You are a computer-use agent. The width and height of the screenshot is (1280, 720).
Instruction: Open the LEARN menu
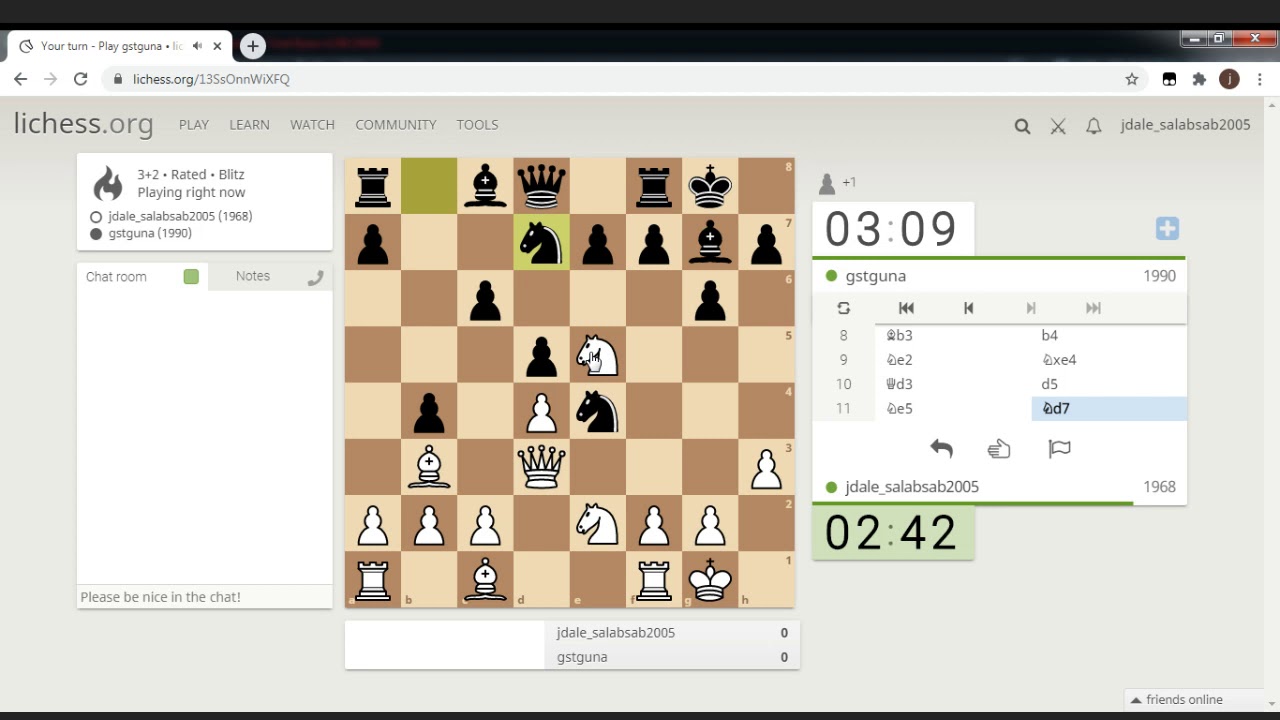[249, 125]
